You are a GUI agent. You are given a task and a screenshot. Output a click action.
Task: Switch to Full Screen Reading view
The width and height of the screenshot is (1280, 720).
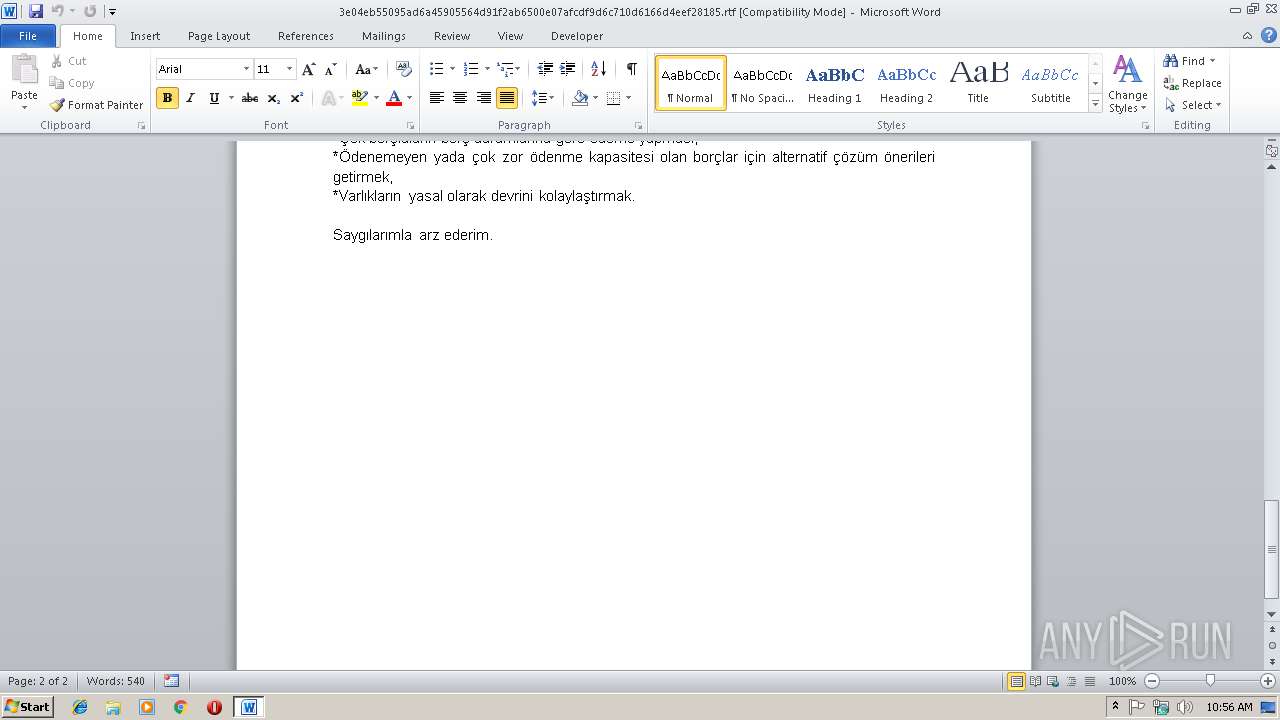(x=1034, y=681)
